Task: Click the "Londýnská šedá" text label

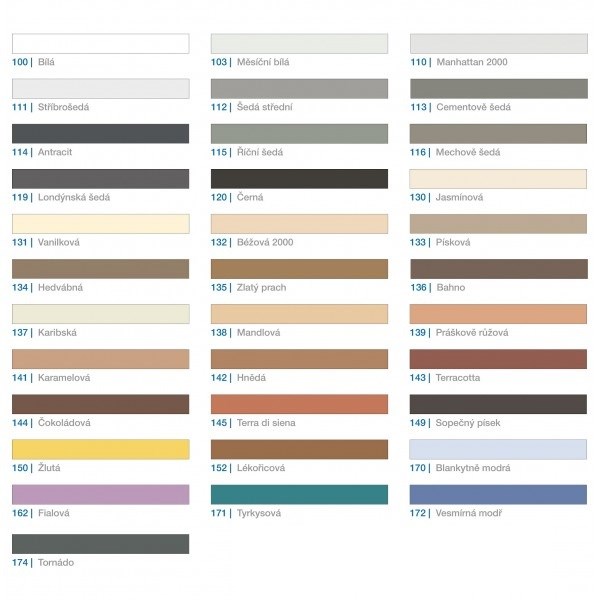Action: point(74,198)
